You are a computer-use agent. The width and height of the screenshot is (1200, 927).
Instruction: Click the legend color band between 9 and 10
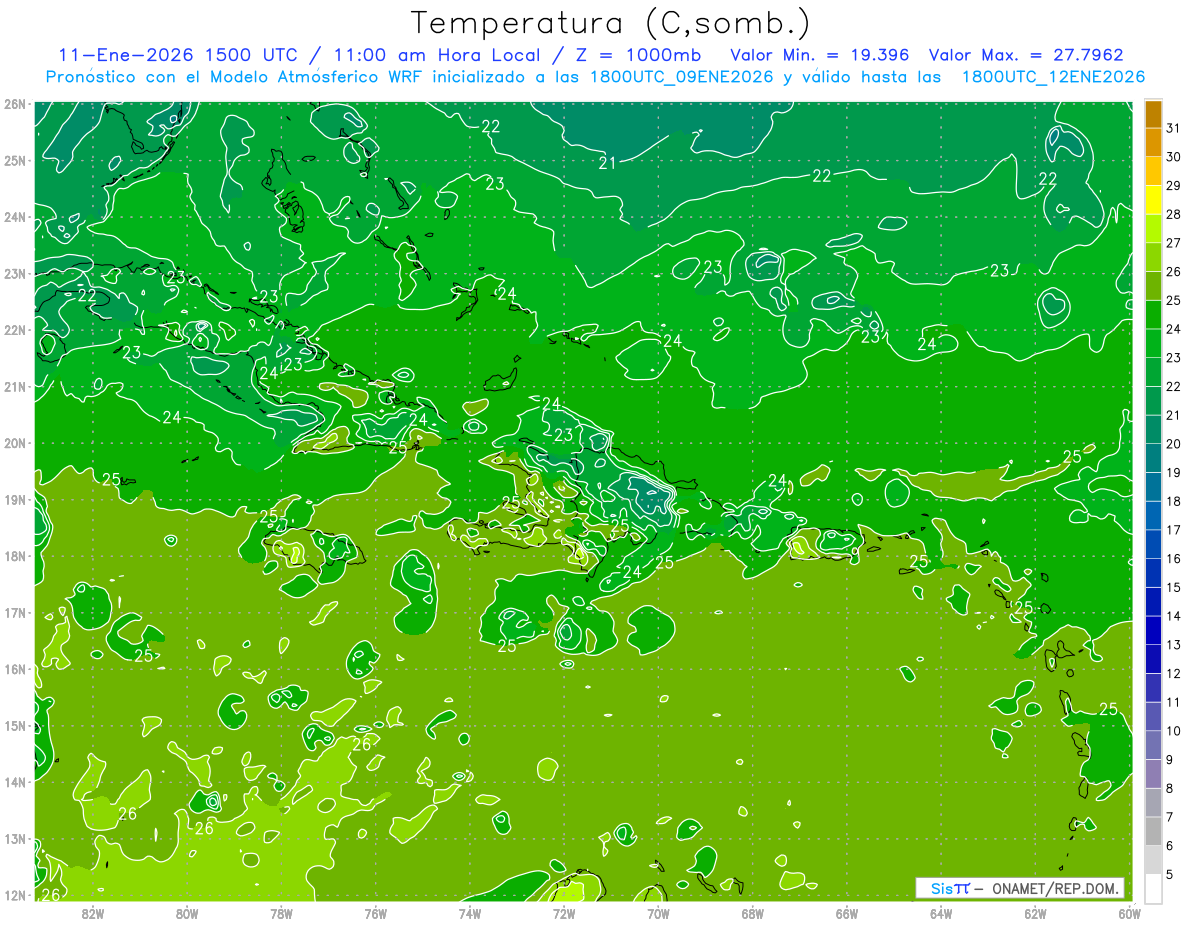pos(1153,745)
